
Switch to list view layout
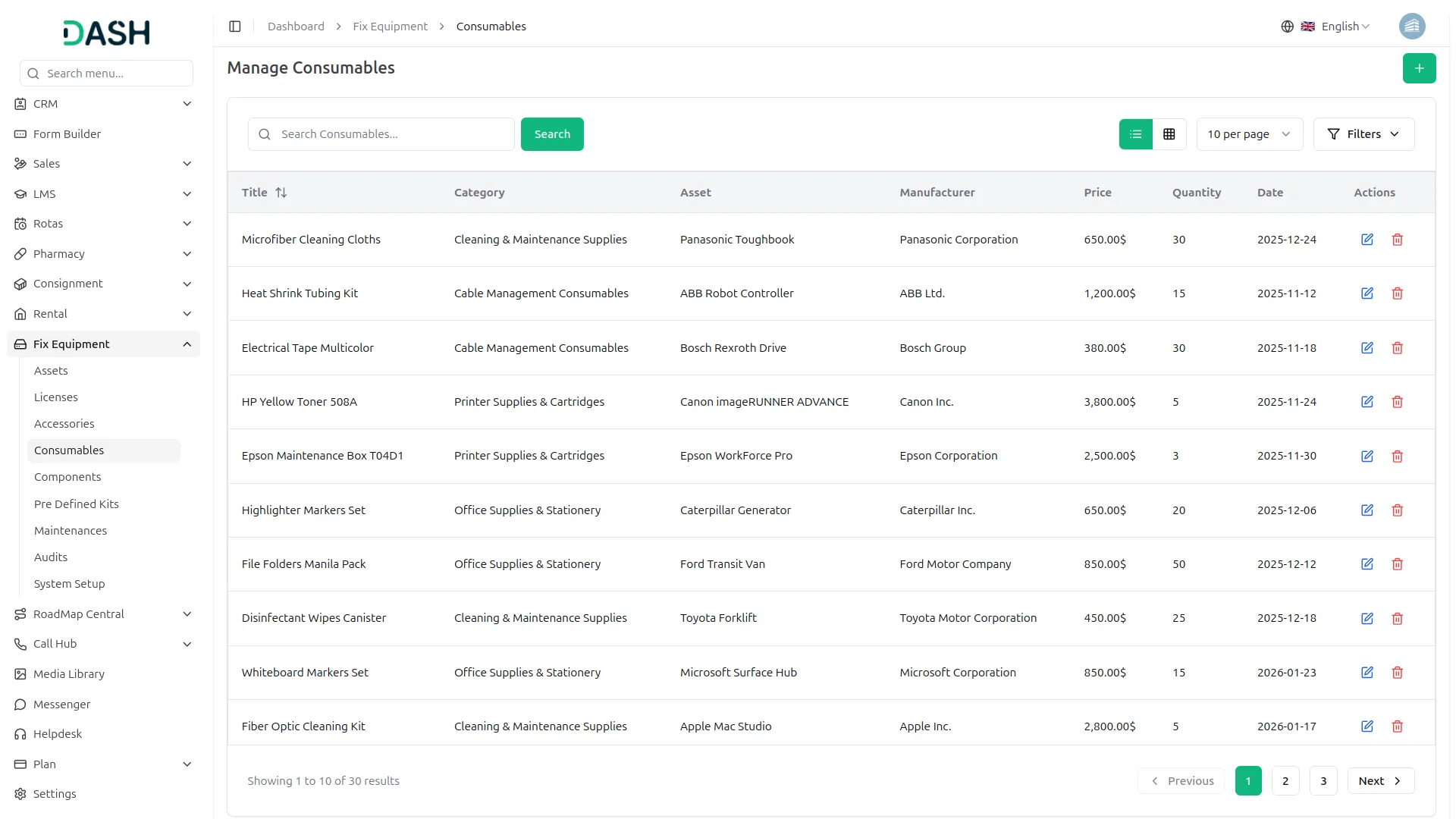pyautogui.click(x=1135, y=134)
